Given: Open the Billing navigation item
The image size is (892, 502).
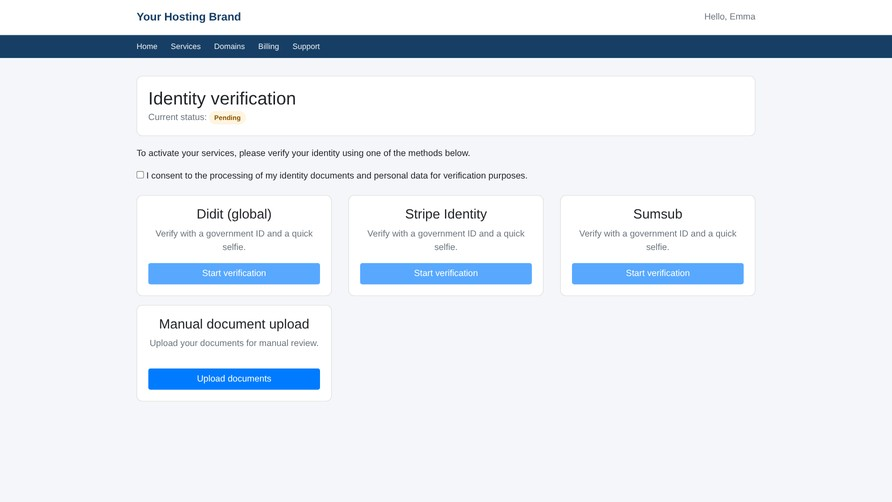Looking at the screenshot, I should point(269,47).
